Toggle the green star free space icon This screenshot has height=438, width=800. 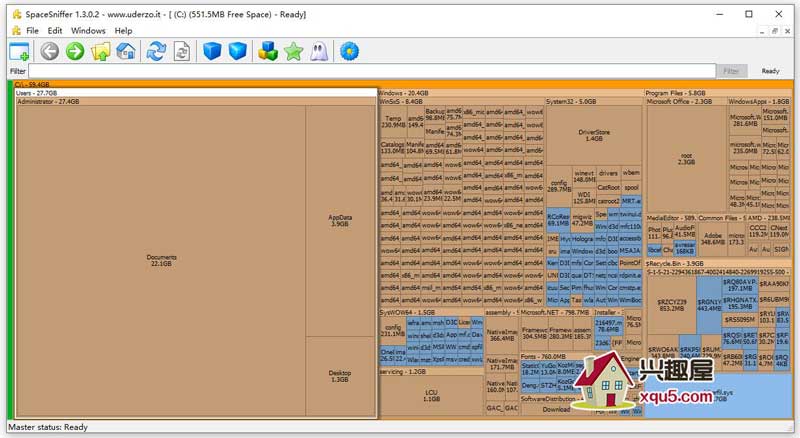tap(293, 51)
